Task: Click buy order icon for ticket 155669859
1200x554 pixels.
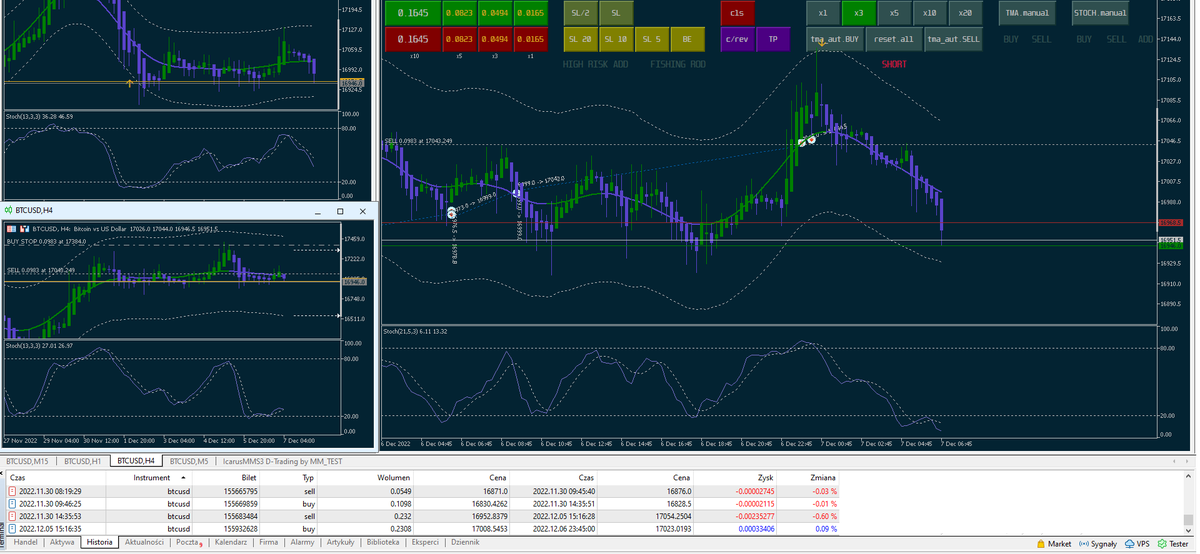Action: 13,504
